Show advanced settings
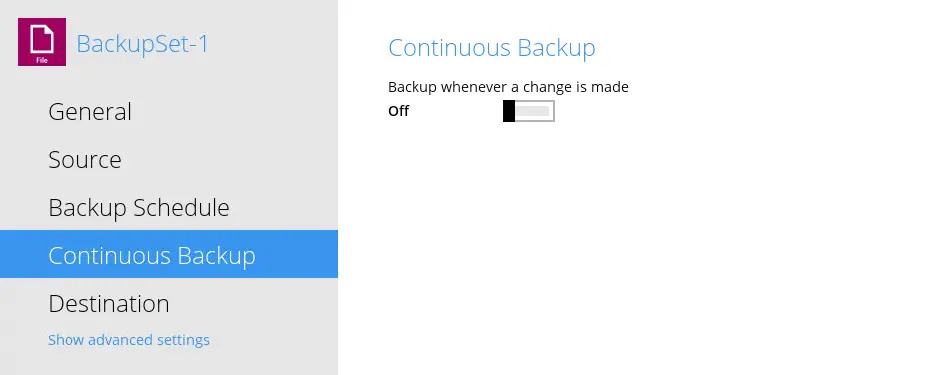The width and height of the screenshot is (951, 375). pos(129,340)
